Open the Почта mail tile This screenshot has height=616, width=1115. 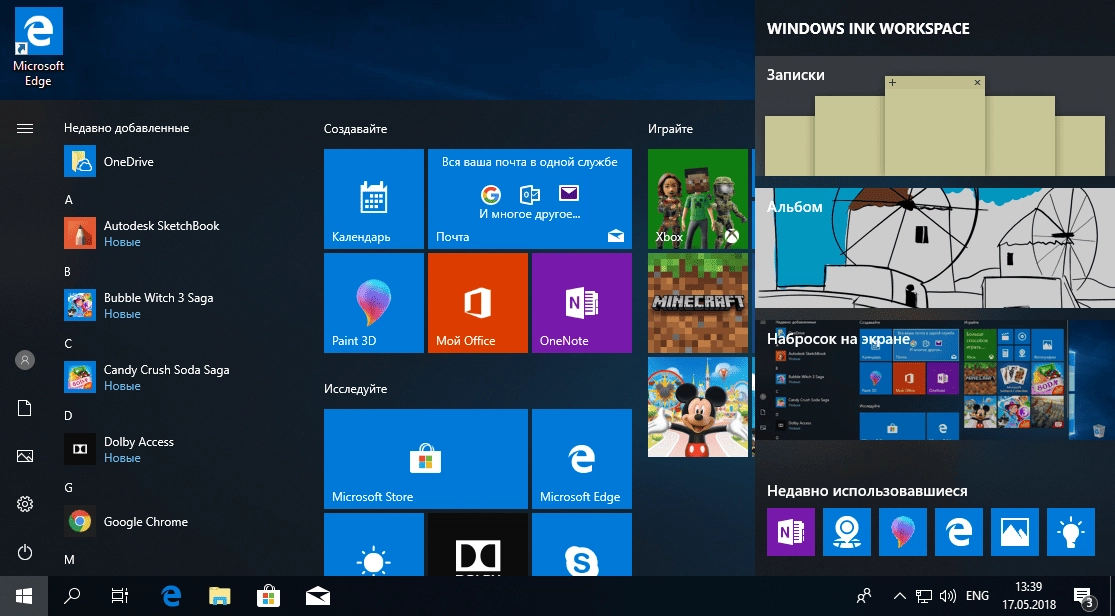click(x=530, y=199)
